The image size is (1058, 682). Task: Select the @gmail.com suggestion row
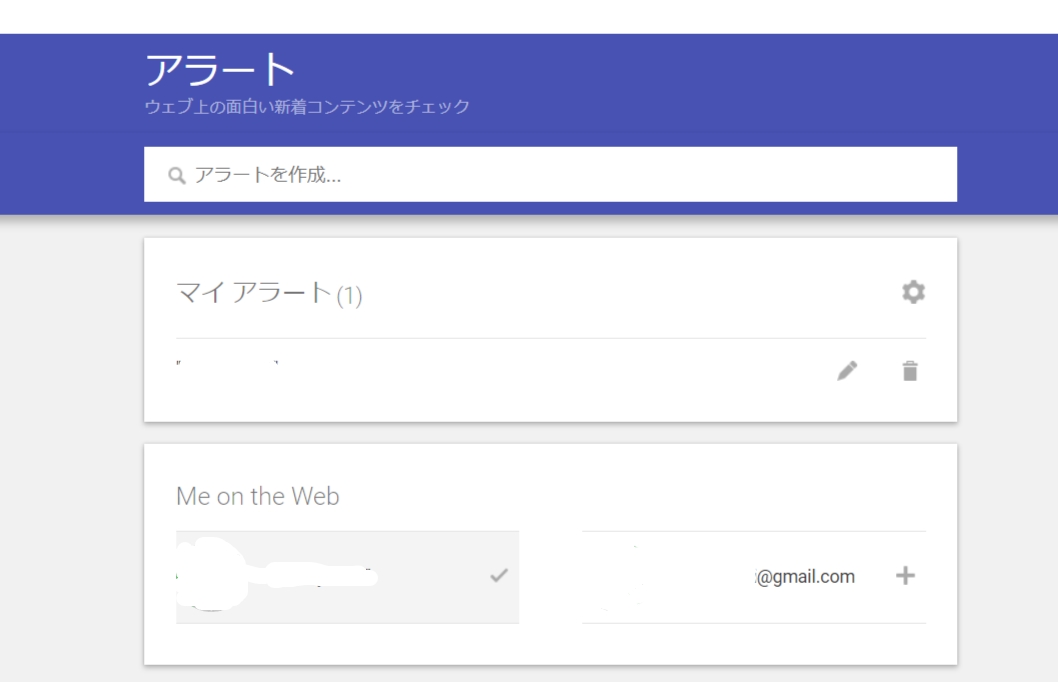754,577
